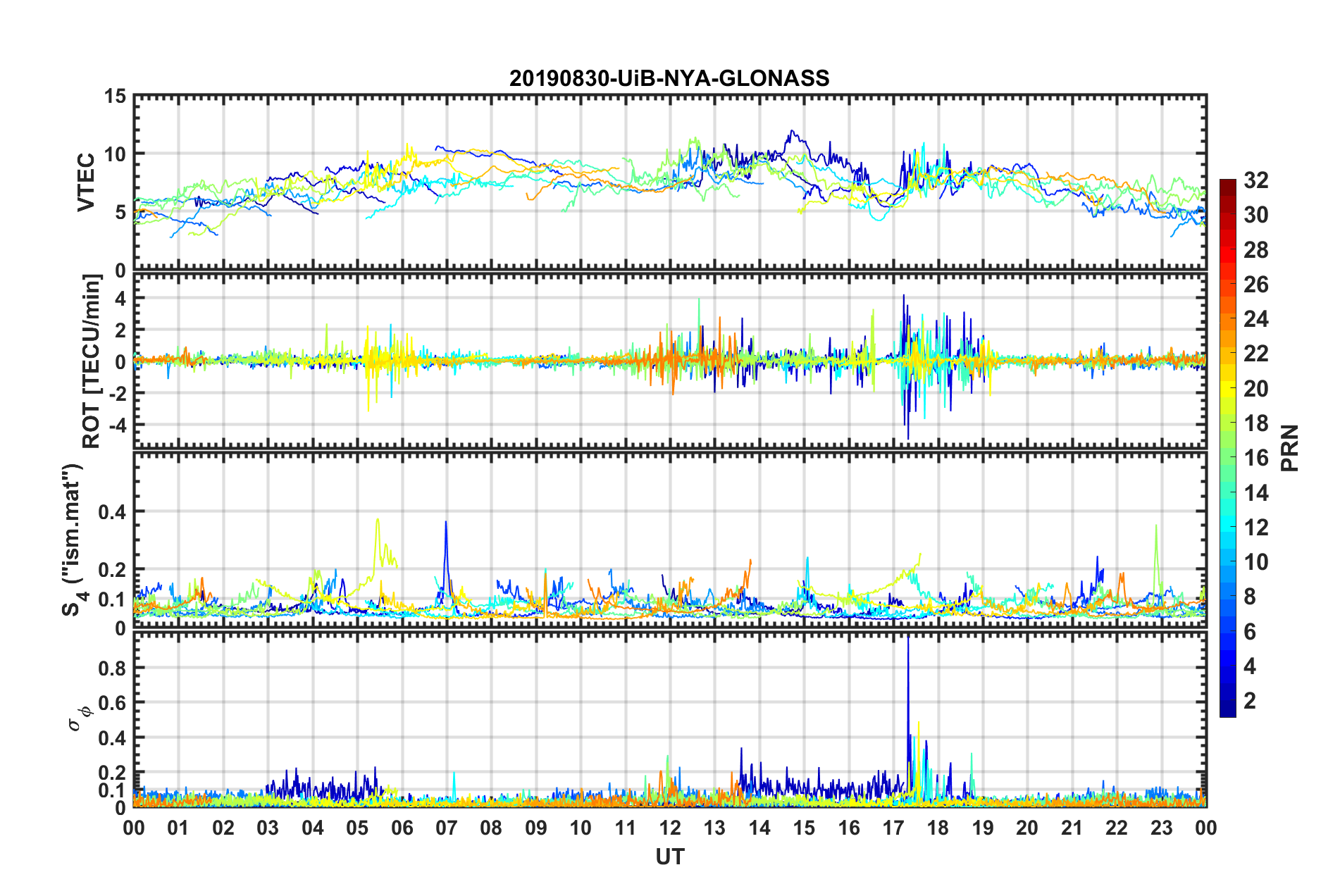Click colorbar tick label 26
This screenshot has width=1340, height=896.
click(1255, 285)
